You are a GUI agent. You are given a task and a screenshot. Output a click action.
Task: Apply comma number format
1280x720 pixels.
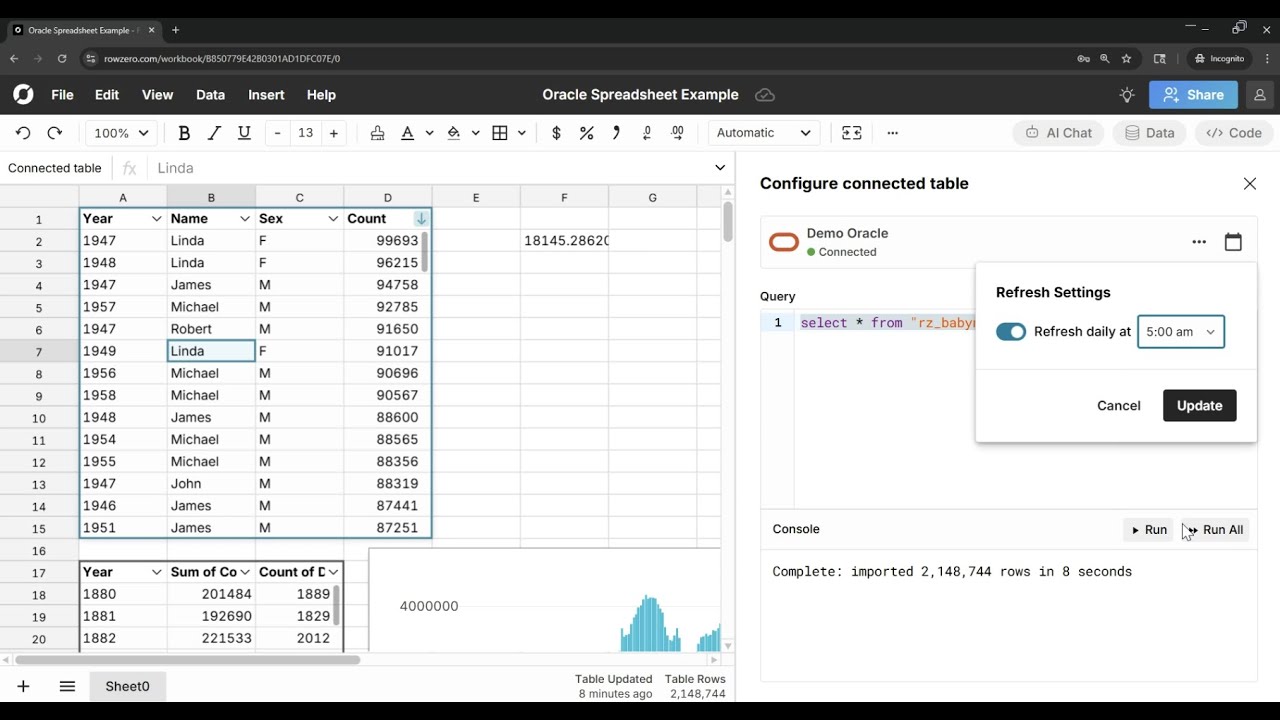(617, 133)
